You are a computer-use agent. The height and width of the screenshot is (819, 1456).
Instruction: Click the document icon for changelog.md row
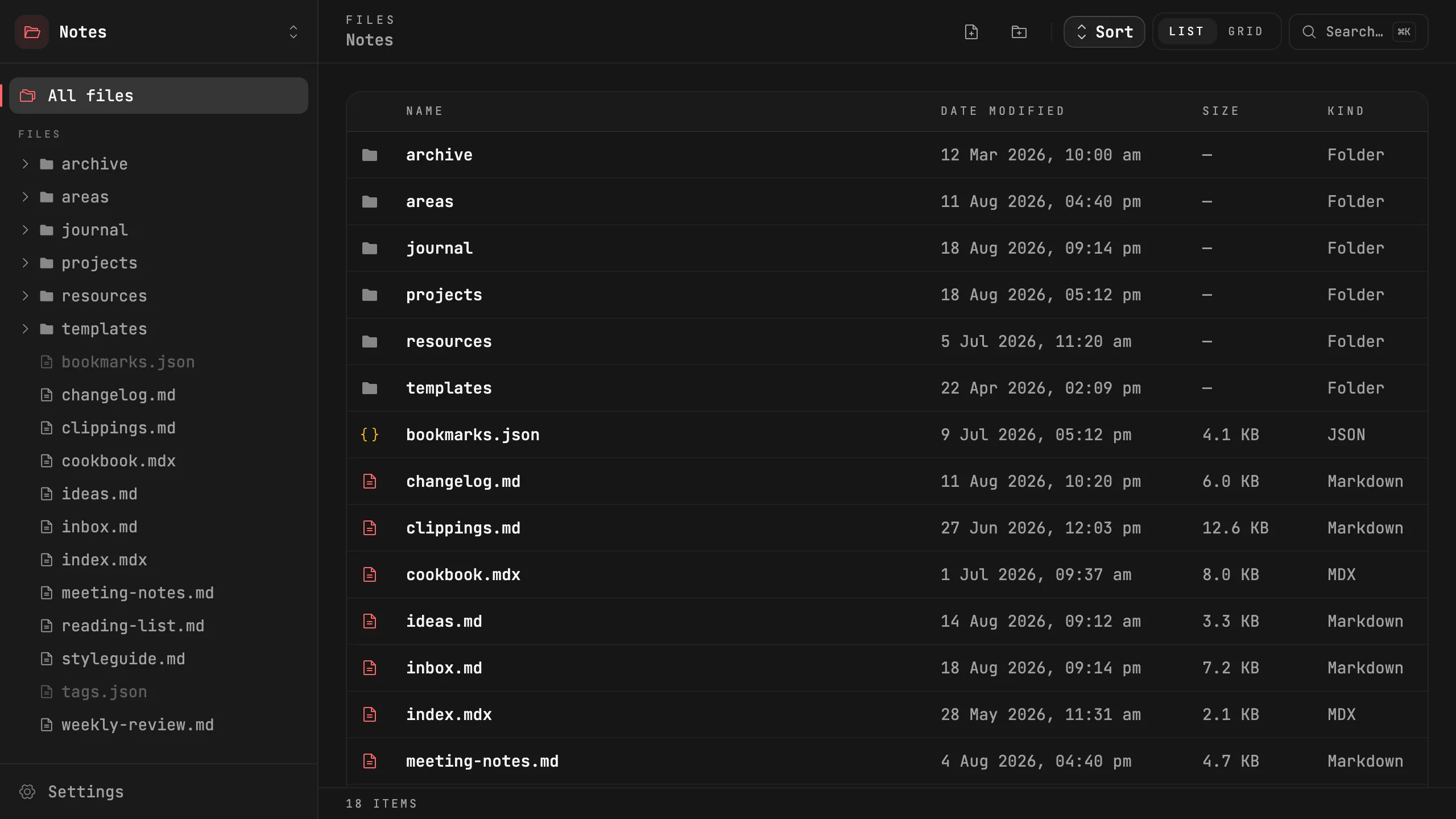tap(370, 481)
